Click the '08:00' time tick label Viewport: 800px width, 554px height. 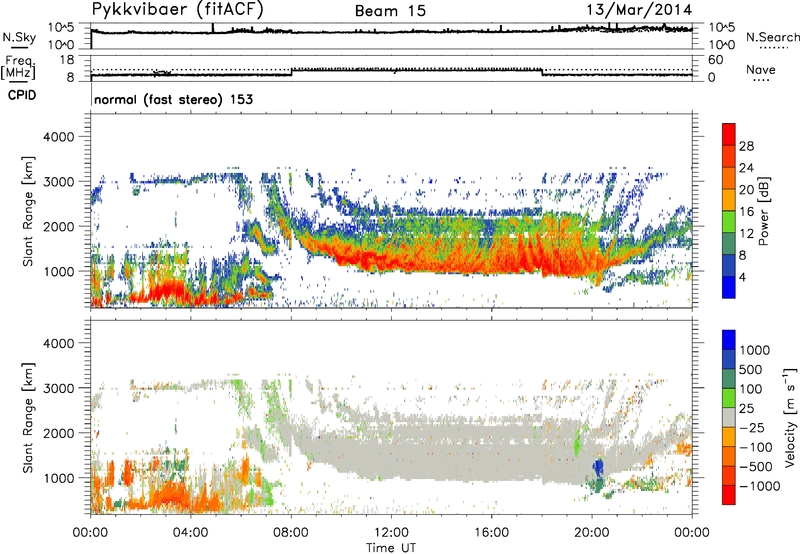(291, 533)
